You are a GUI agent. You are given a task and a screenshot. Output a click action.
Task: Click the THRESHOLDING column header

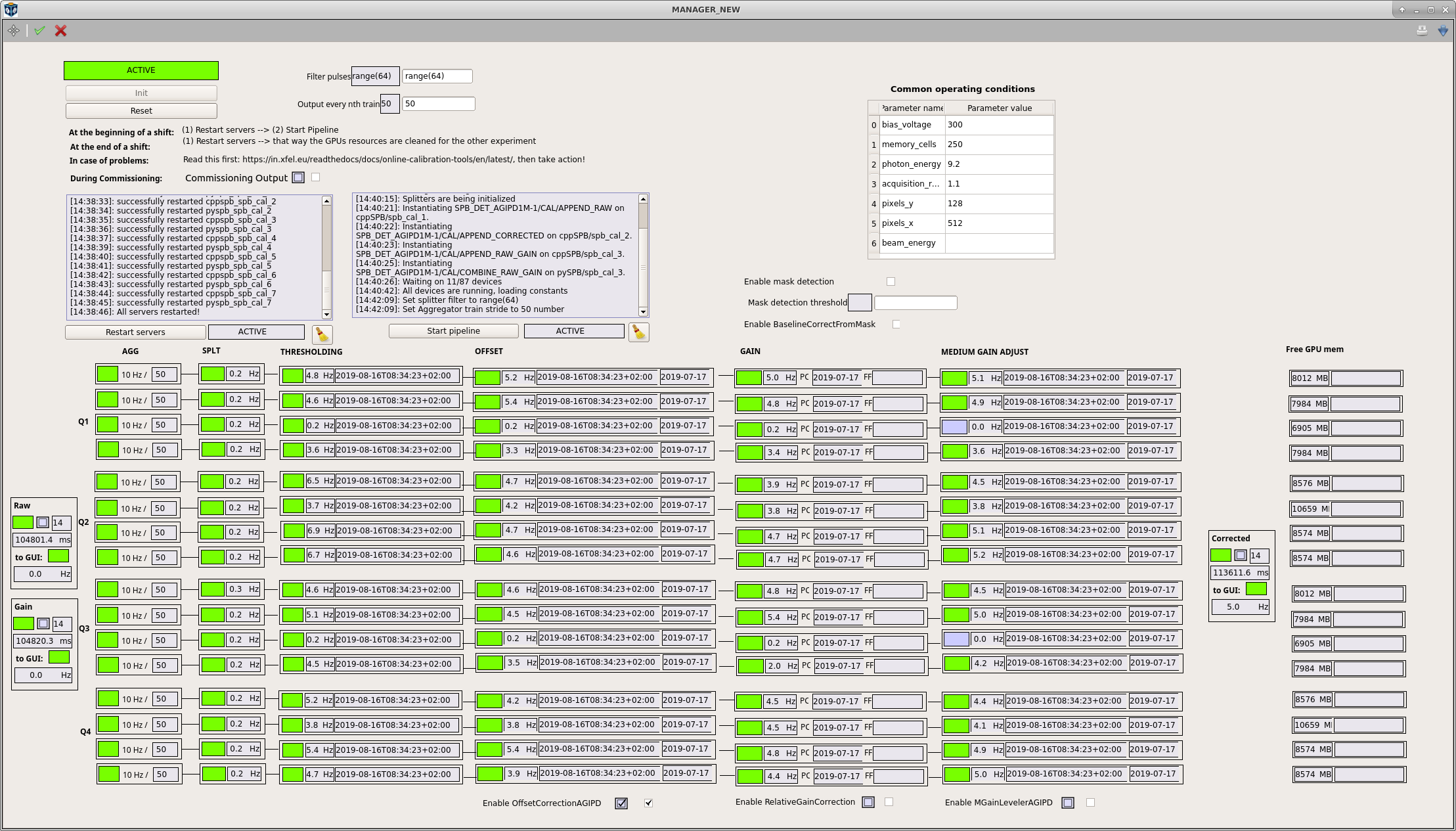[x=311, y=352]
